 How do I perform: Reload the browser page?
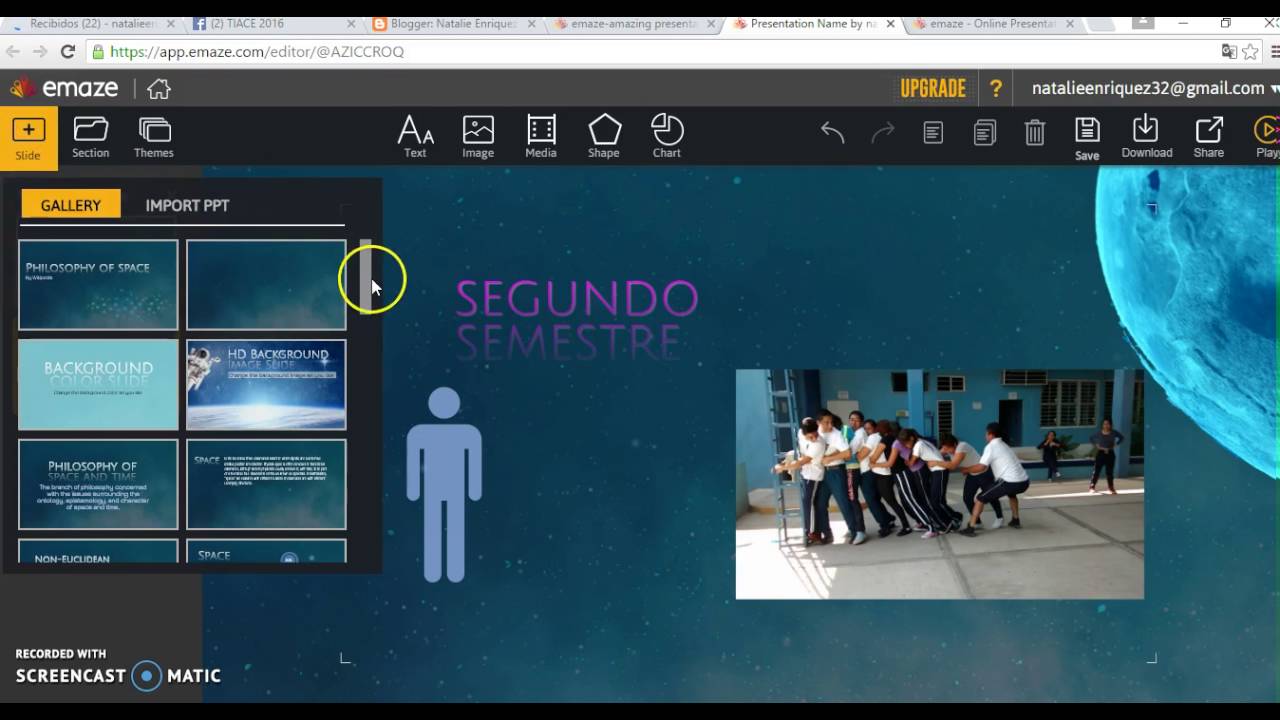coord(68,52)
